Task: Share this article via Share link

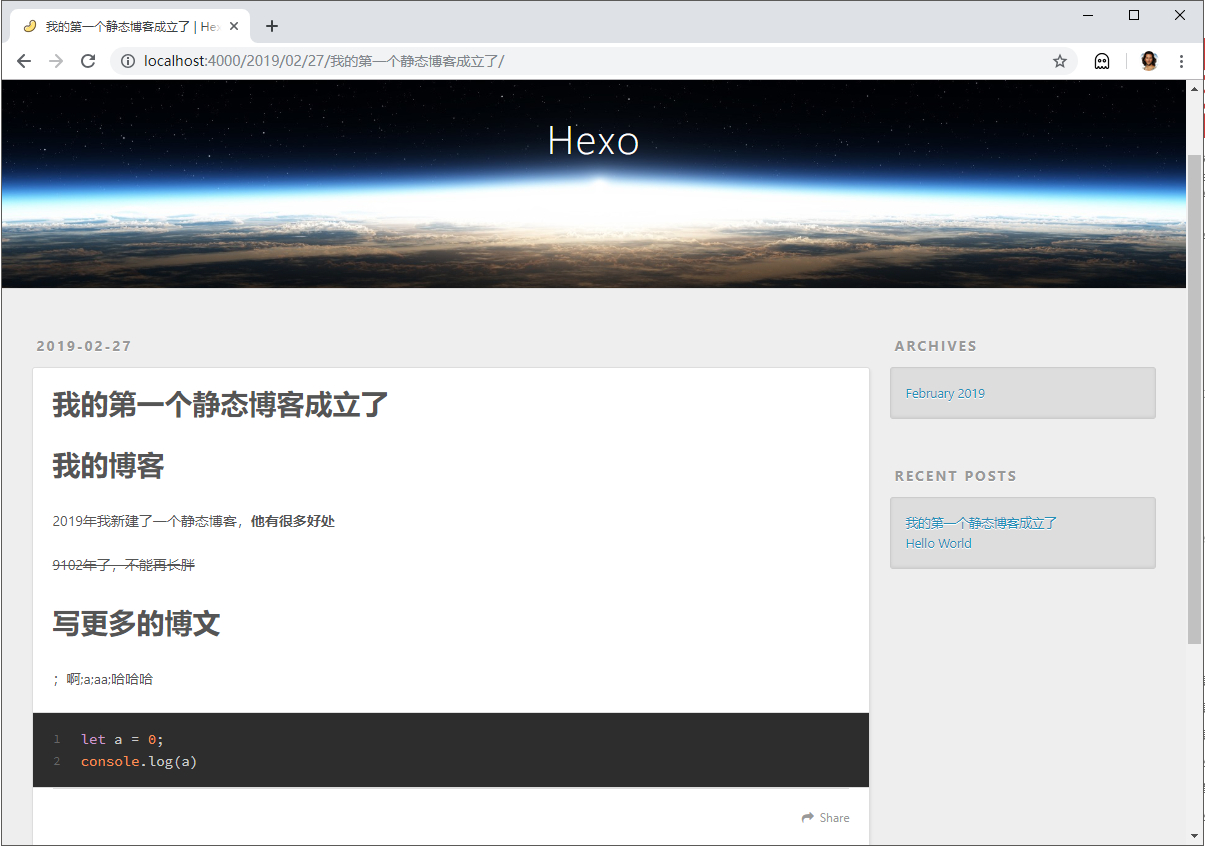Action: (x=825, y=818)
